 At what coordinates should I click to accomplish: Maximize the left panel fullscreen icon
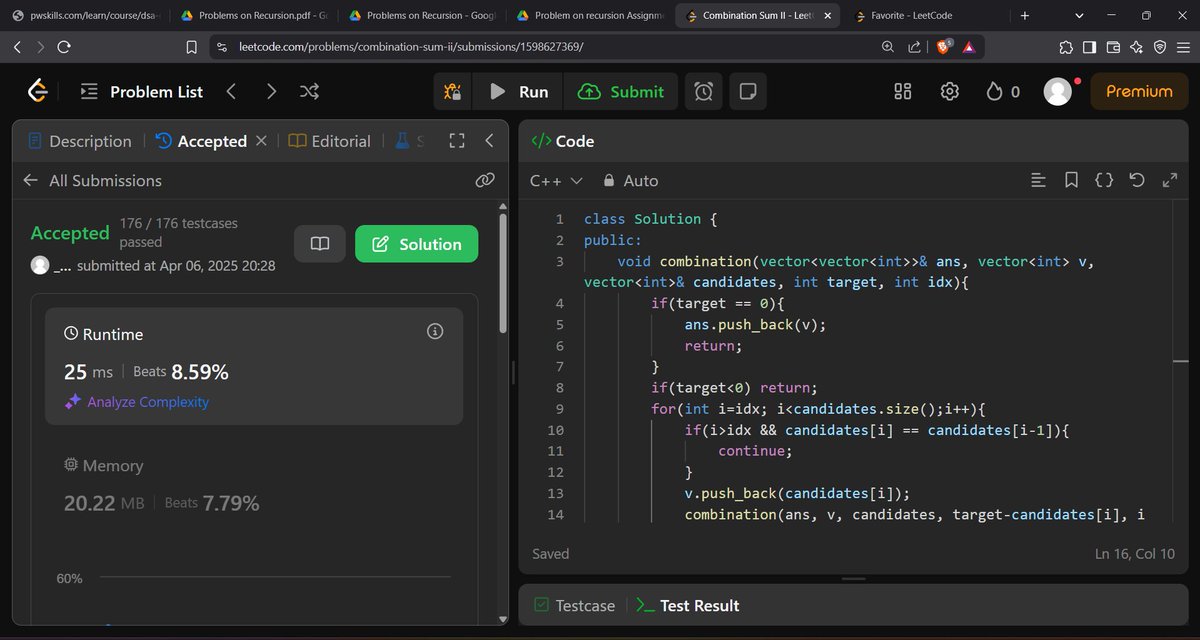coord(457,141)
